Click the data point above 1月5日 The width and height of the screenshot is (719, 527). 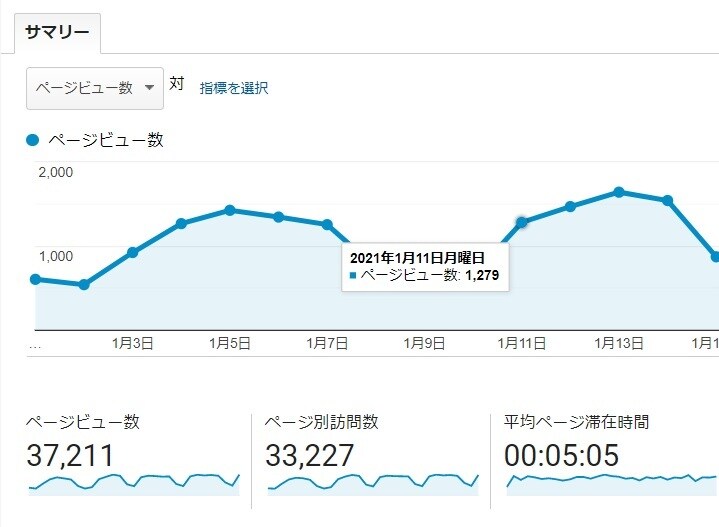pos(230,210)
